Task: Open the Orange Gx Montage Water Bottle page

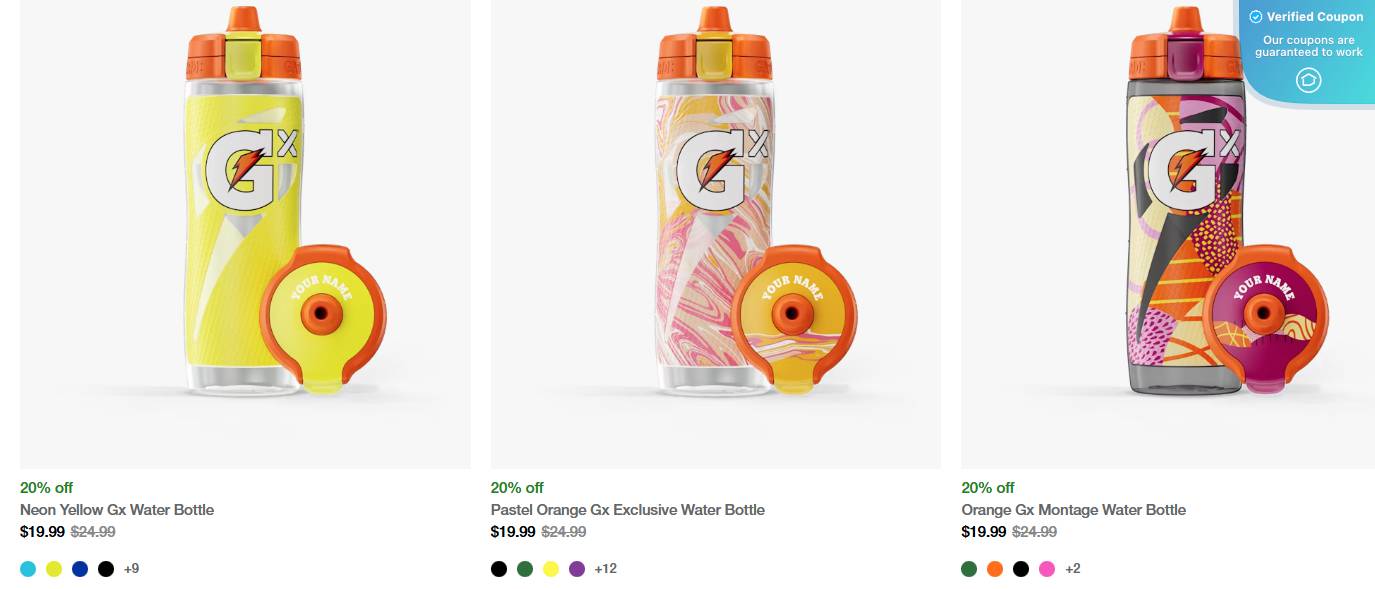Action: tap(1073, 510)
